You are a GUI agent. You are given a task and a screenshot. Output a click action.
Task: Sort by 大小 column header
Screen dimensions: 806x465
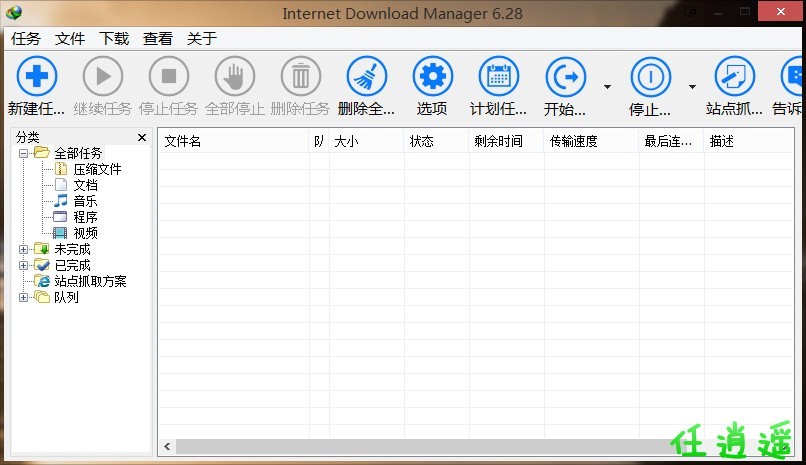(367, 141)
